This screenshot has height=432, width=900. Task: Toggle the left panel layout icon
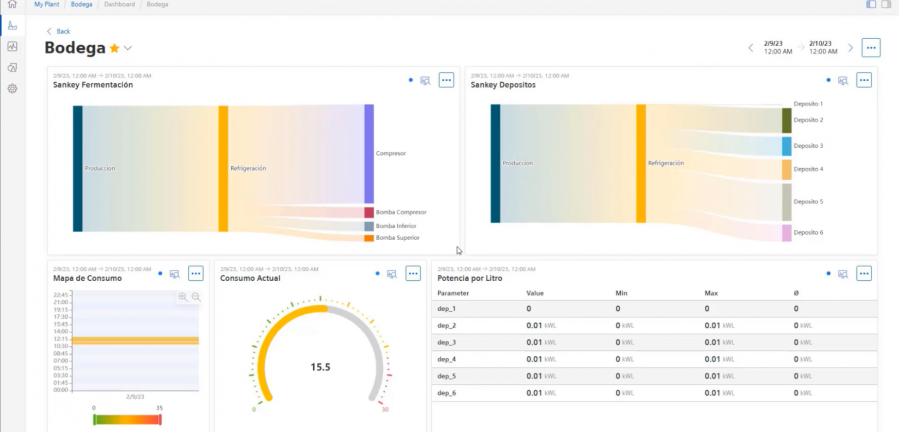[x=871, y=5]
